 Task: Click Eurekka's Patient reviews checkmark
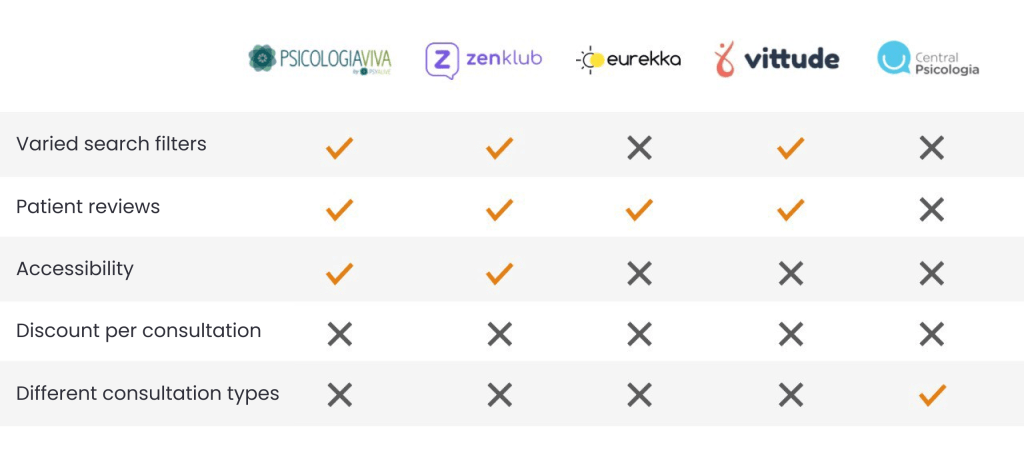639,210
